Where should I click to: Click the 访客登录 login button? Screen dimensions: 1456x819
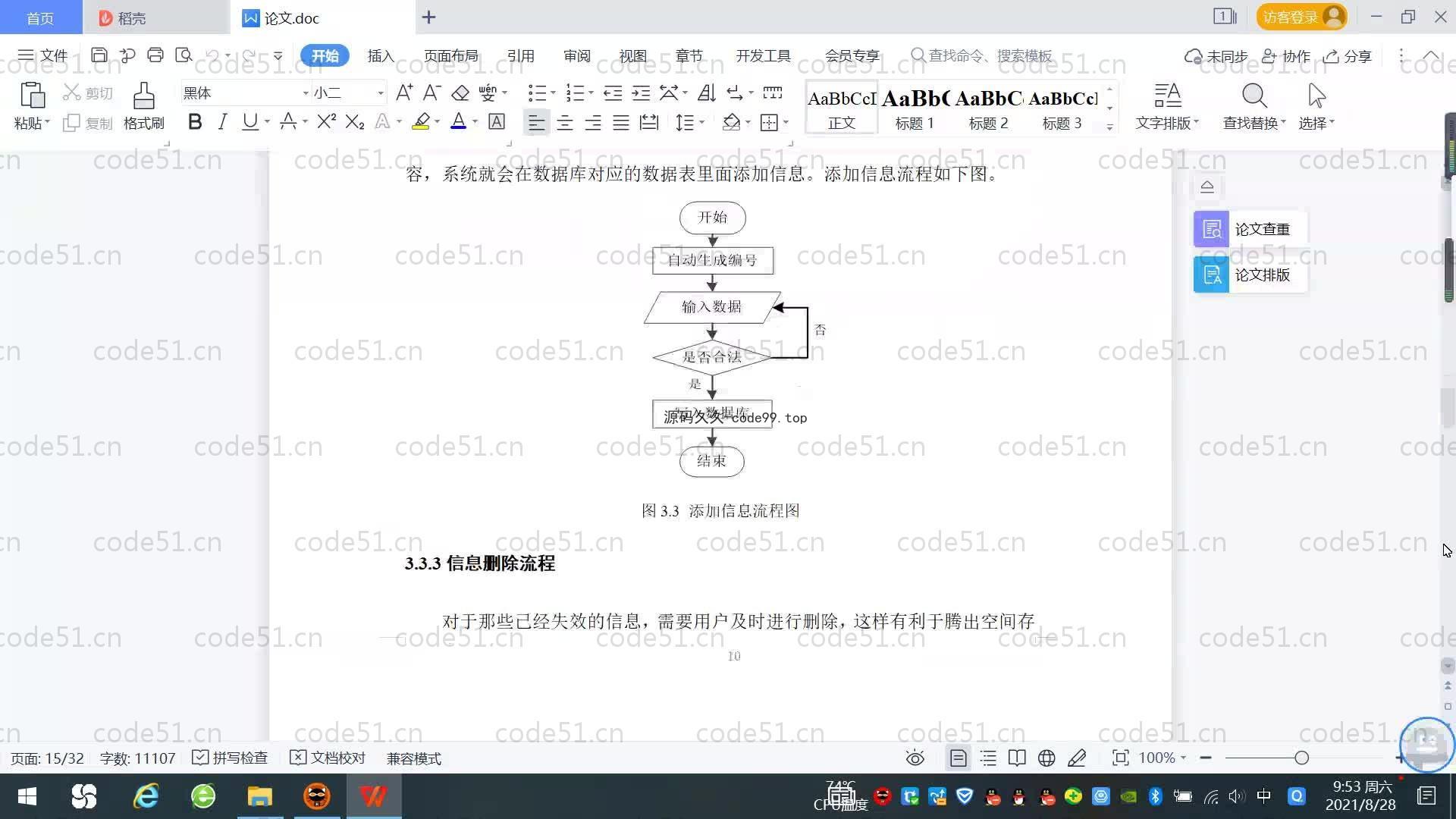[x=1301, y=17]
